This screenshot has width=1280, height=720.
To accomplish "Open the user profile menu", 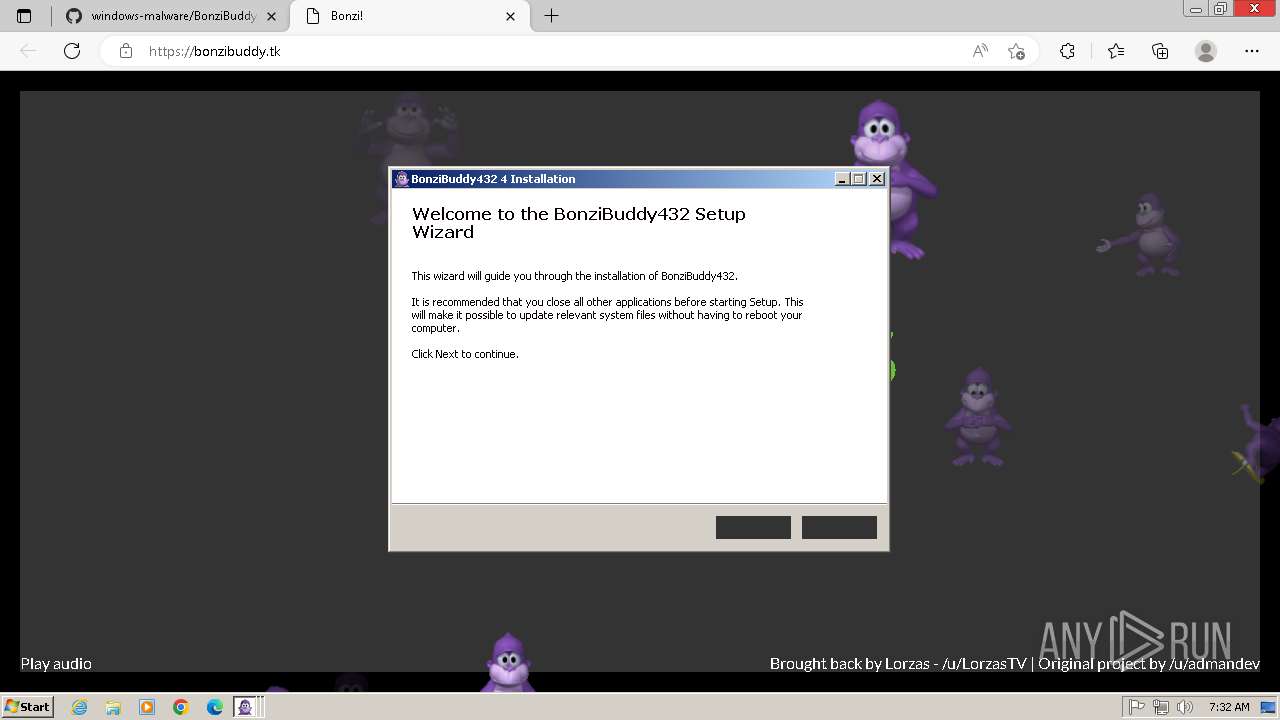I will pos(1206,51).
